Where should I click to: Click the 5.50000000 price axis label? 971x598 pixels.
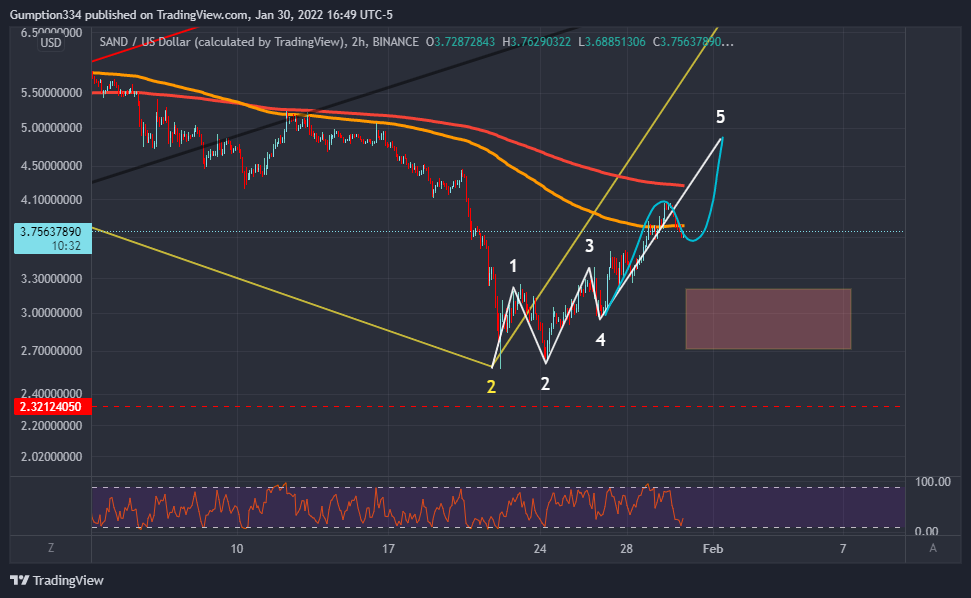[51, 92]
